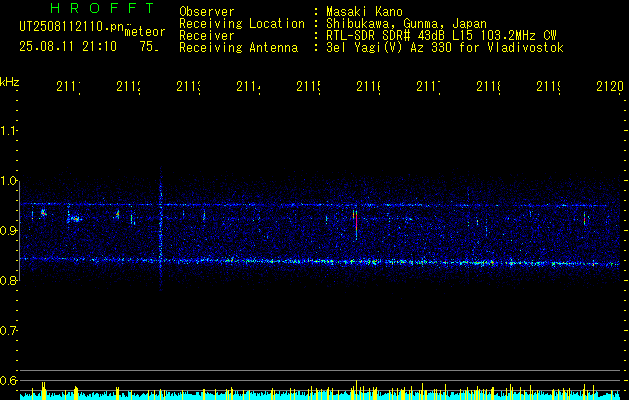Click the Observer field label
The width and height of the screenshot is (629, 400).
coord(207,12)
